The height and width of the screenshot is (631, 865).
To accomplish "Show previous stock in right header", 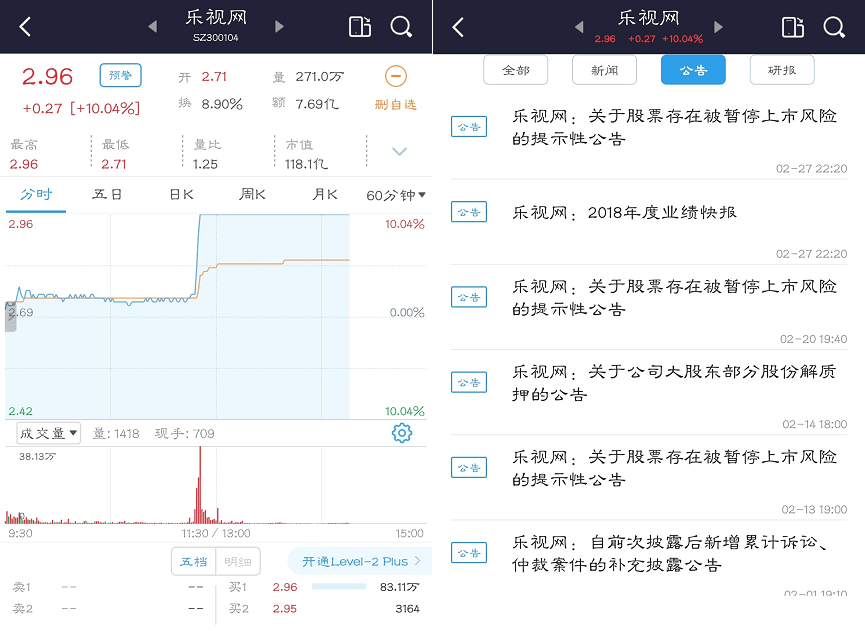I will 579,26.
